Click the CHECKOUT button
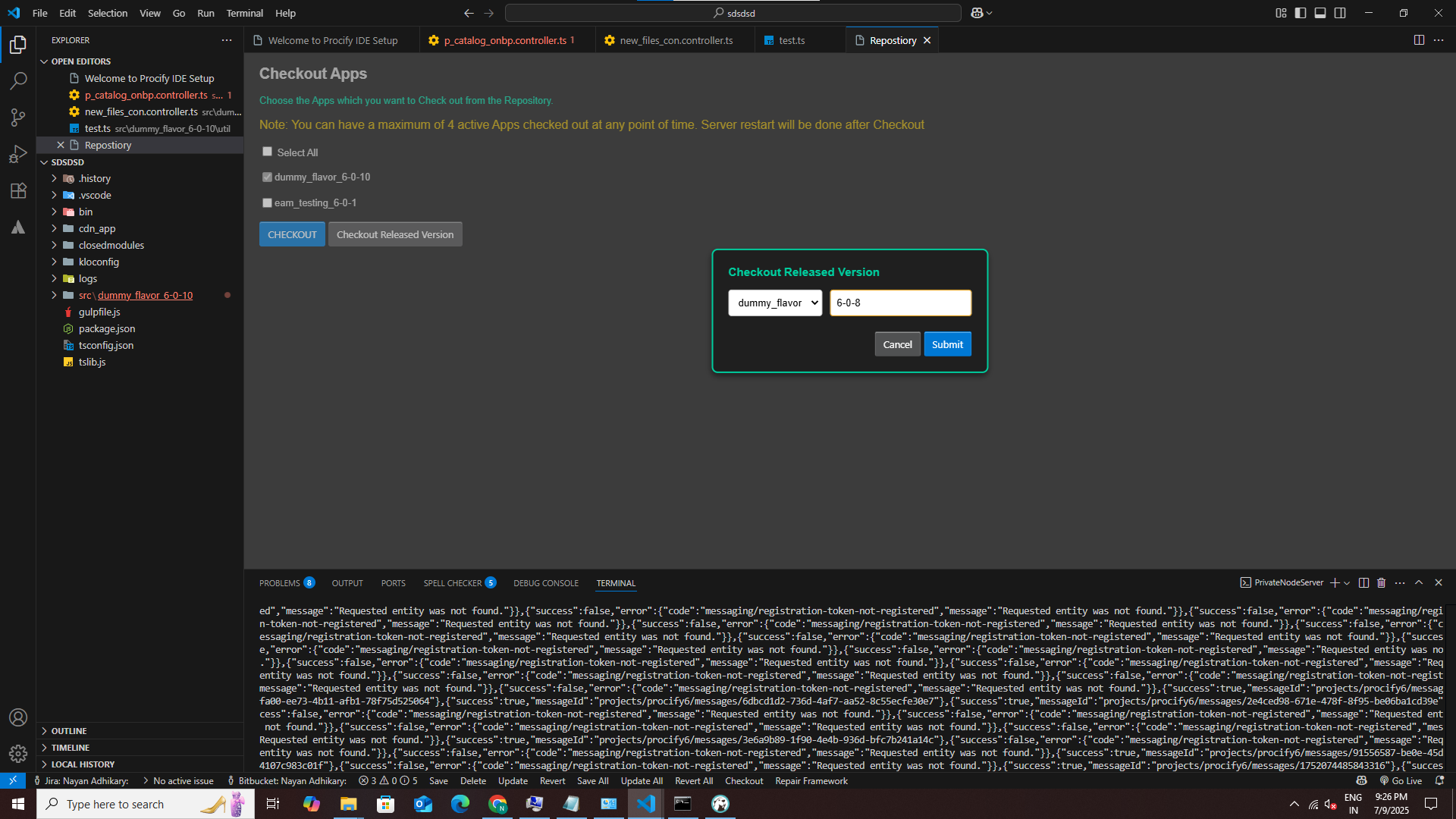Screen dimensions: 1456x819 (292, 234)
